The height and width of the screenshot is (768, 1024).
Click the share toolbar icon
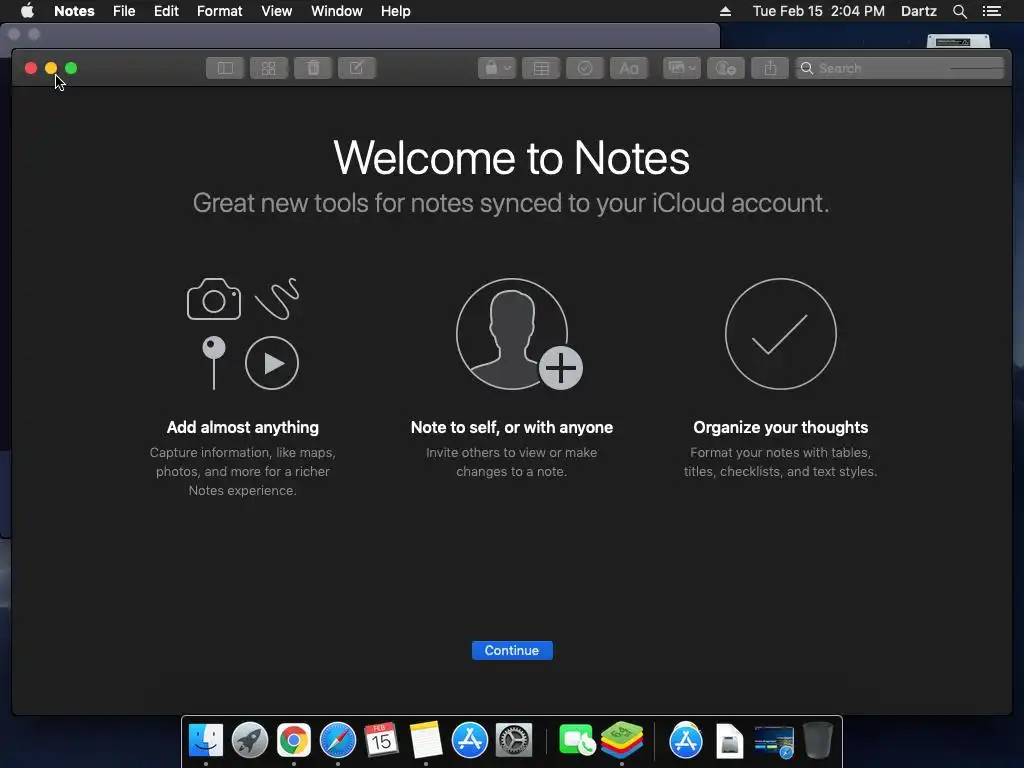click(770, 69)
